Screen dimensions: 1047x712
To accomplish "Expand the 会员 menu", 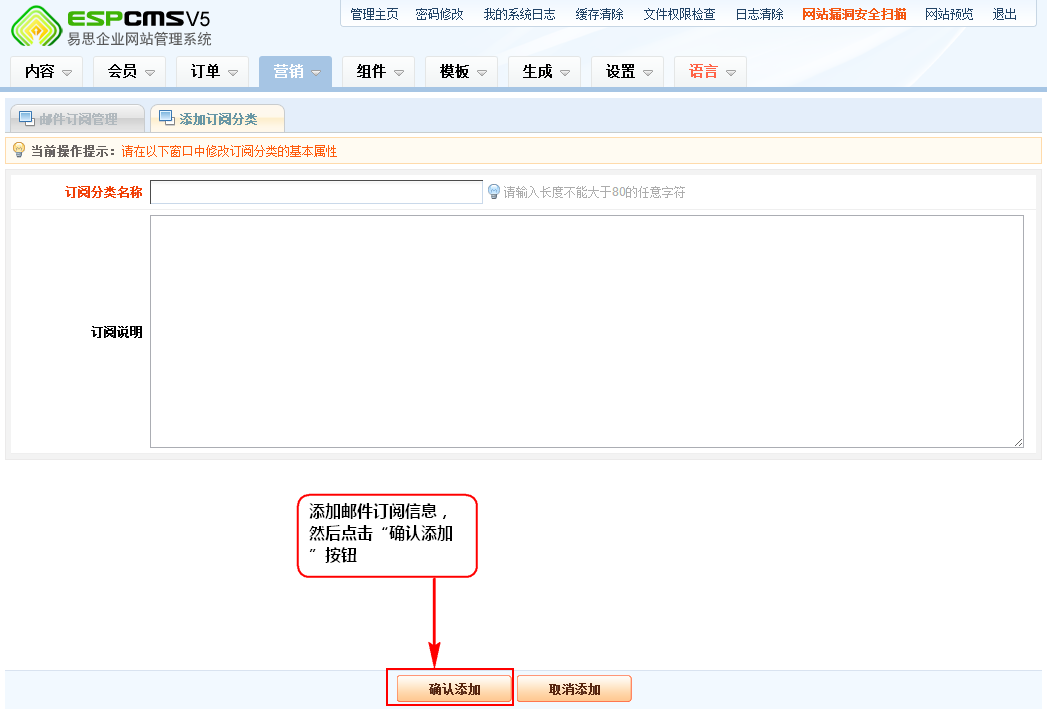I will 130,71.
